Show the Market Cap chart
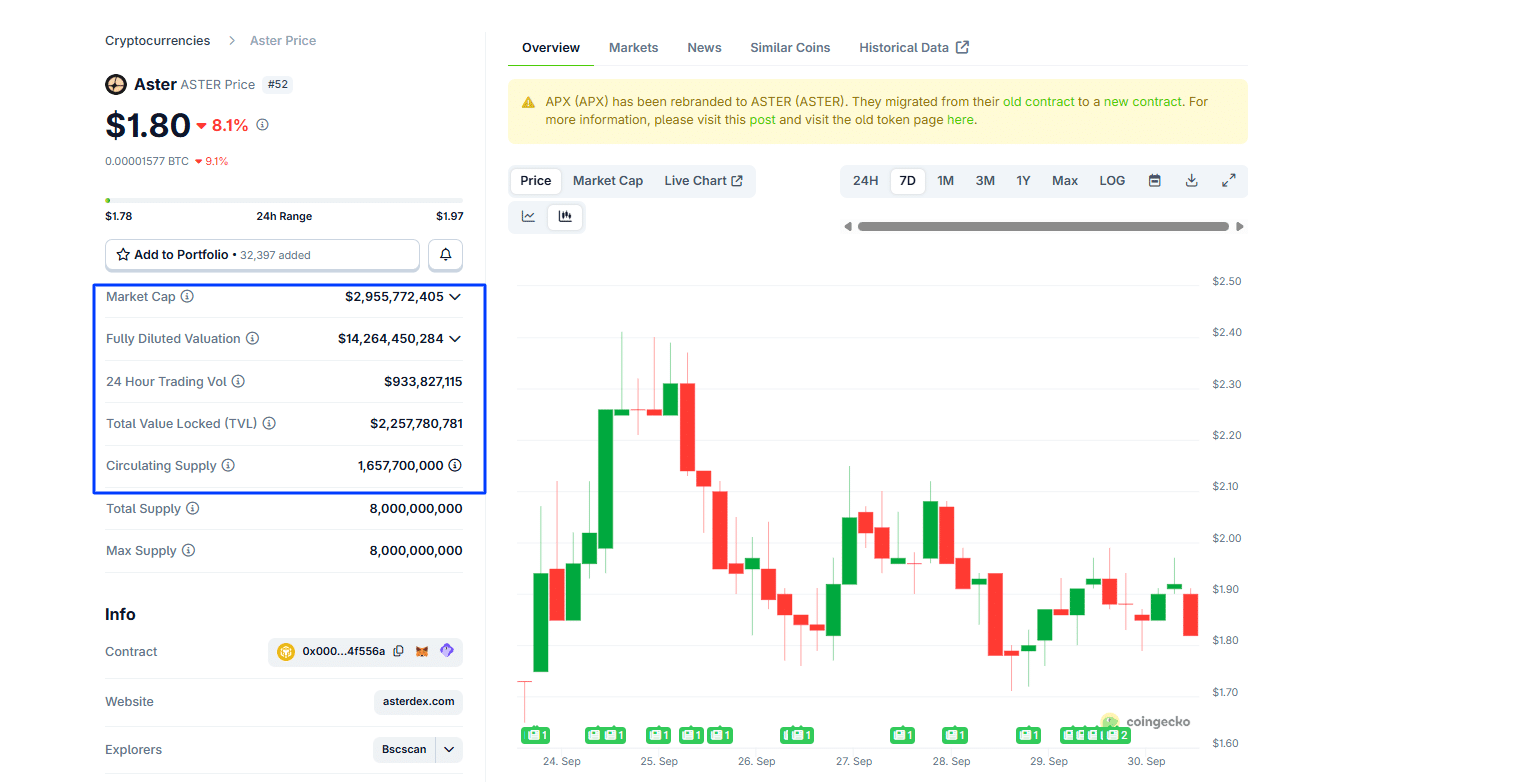 pos(608,181)
